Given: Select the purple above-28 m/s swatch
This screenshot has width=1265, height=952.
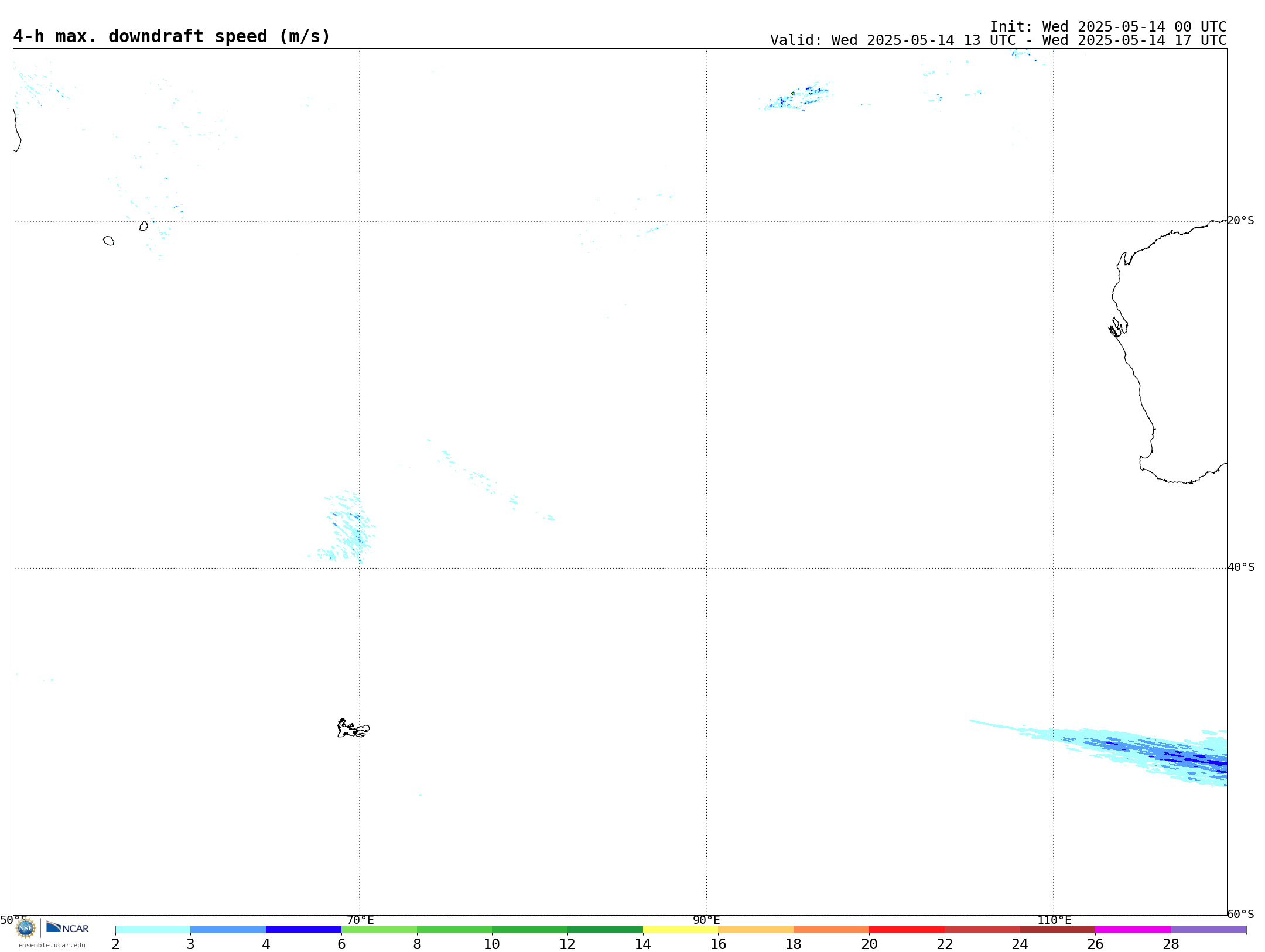Looking at the screenshot, I should [1208, 930].
